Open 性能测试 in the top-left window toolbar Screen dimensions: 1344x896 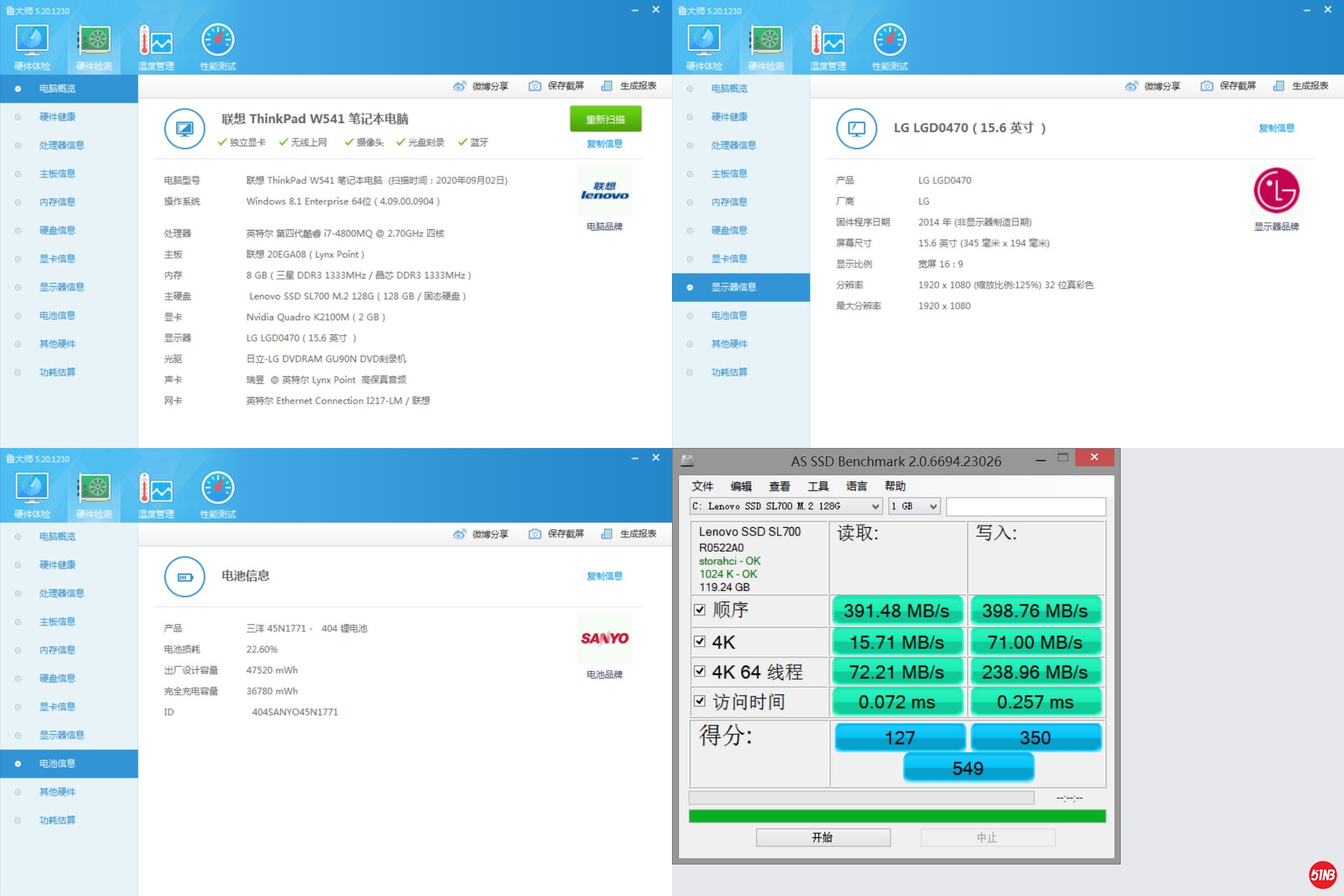(218, 48)
